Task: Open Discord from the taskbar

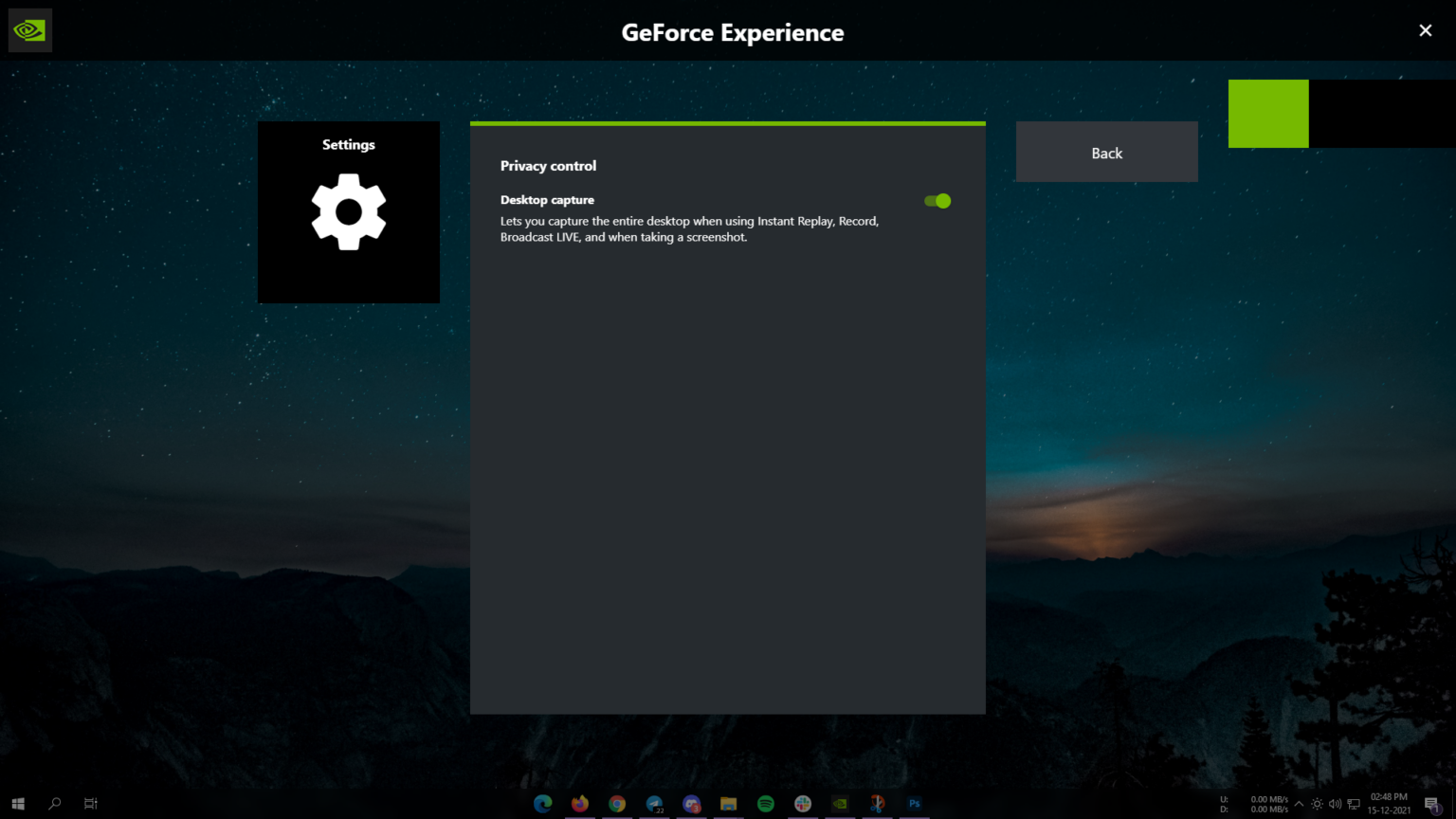Action: (x=692, y=804)
